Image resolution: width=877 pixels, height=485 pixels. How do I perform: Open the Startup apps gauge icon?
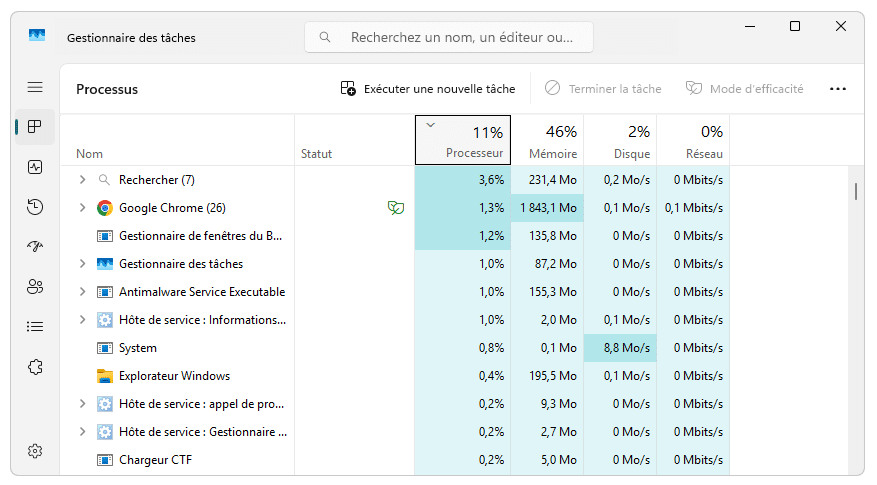coord(35,246)
